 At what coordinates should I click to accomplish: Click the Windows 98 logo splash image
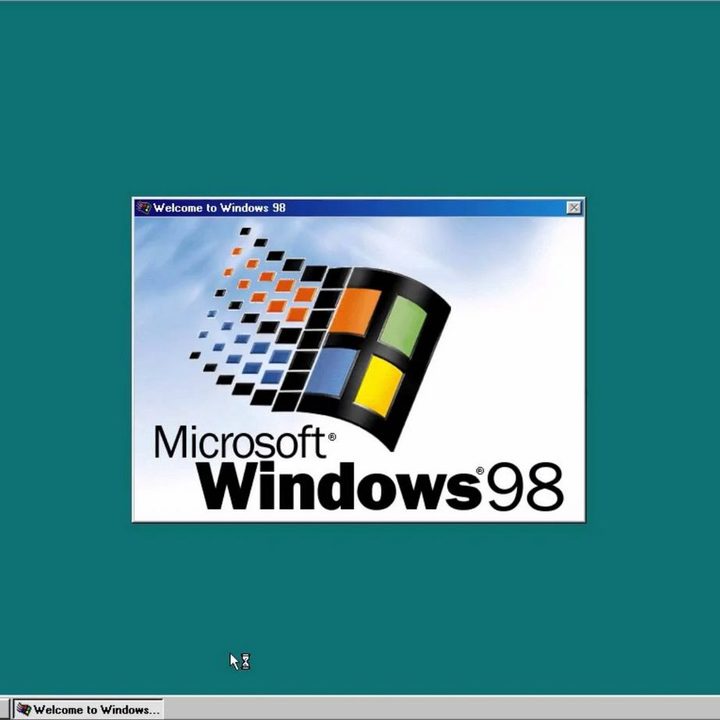[x=359, y=368]
